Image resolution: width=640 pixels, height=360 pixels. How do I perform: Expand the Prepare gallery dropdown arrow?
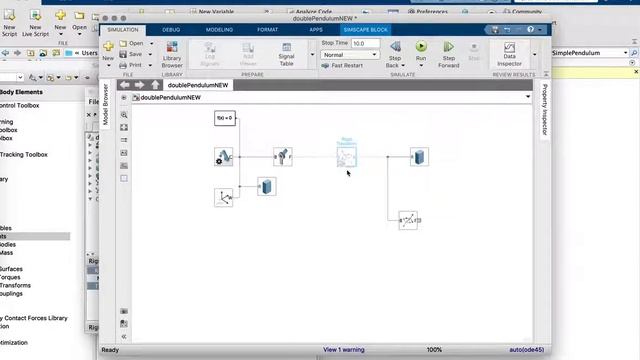coord(313,55)
